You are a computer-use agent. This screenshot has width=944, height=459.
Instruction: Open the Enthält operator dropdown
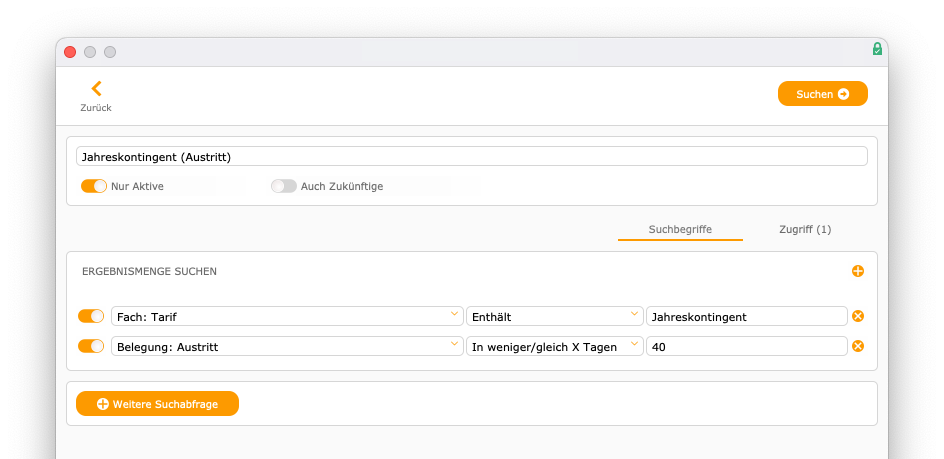[x=554, y=316]
